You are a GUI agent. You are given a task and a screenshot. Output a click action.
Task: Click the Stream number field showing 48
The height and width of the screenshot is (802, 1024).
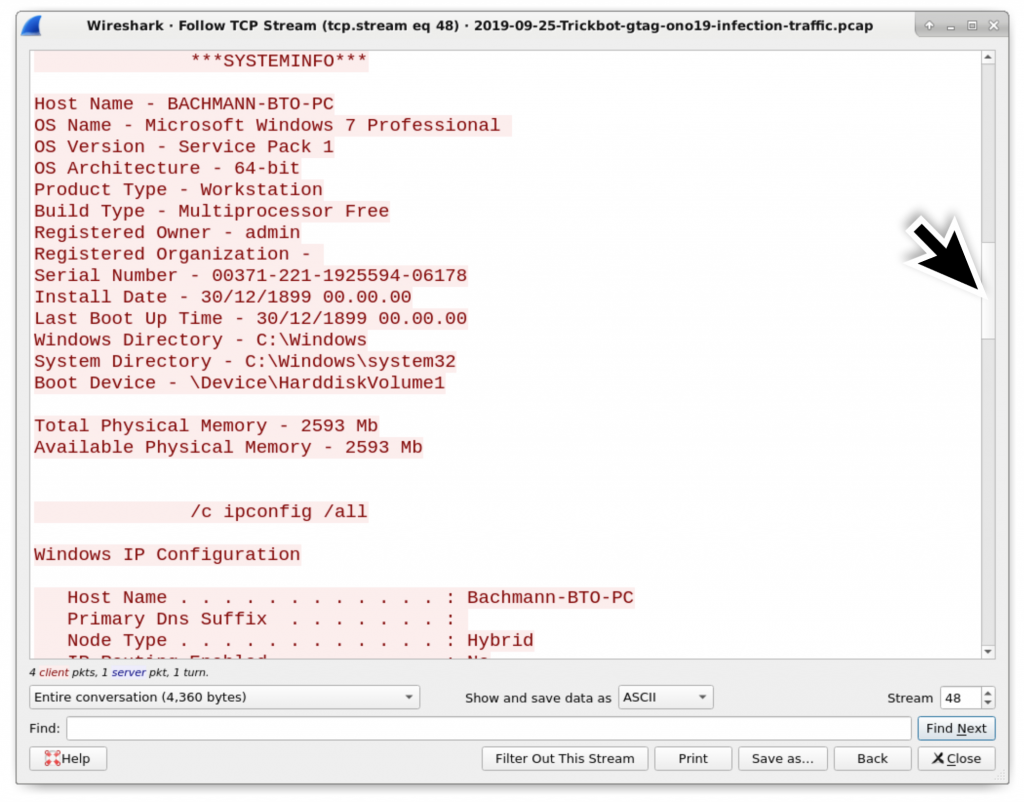tap(960, 698)
